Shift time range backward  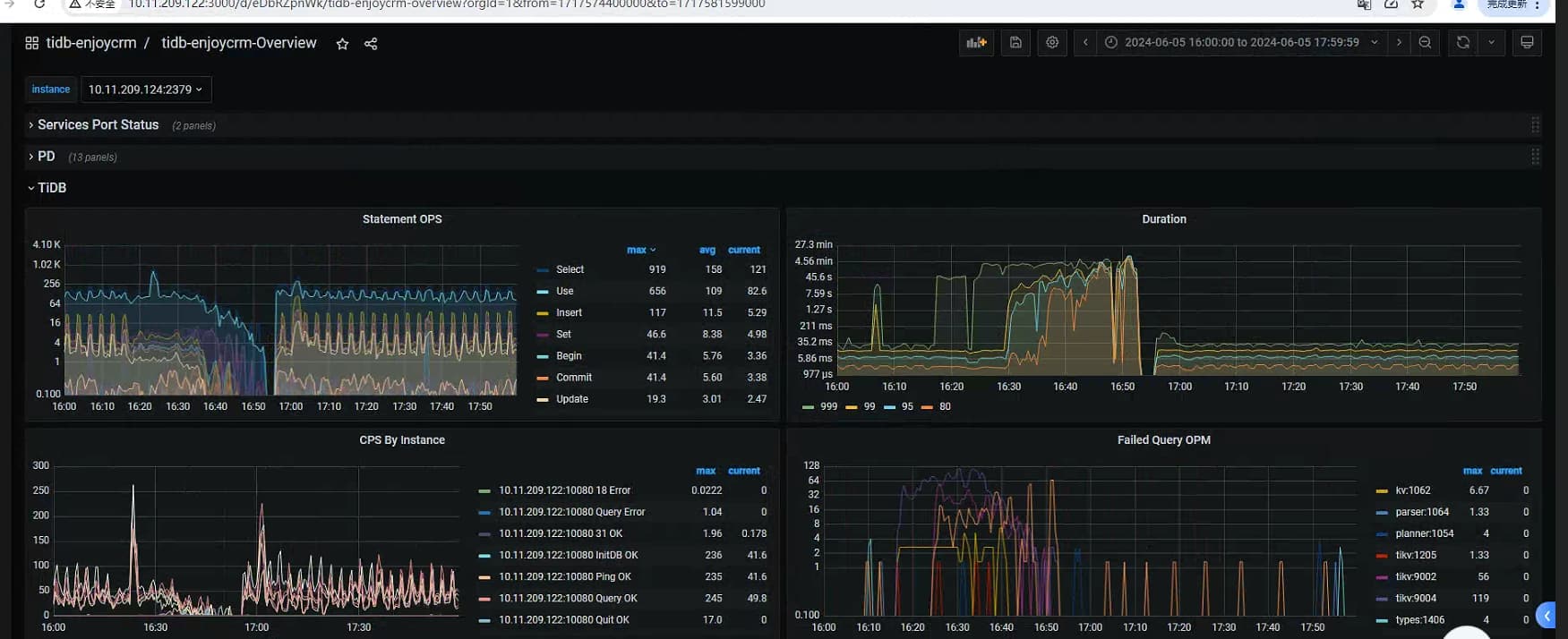[1085, 42]
